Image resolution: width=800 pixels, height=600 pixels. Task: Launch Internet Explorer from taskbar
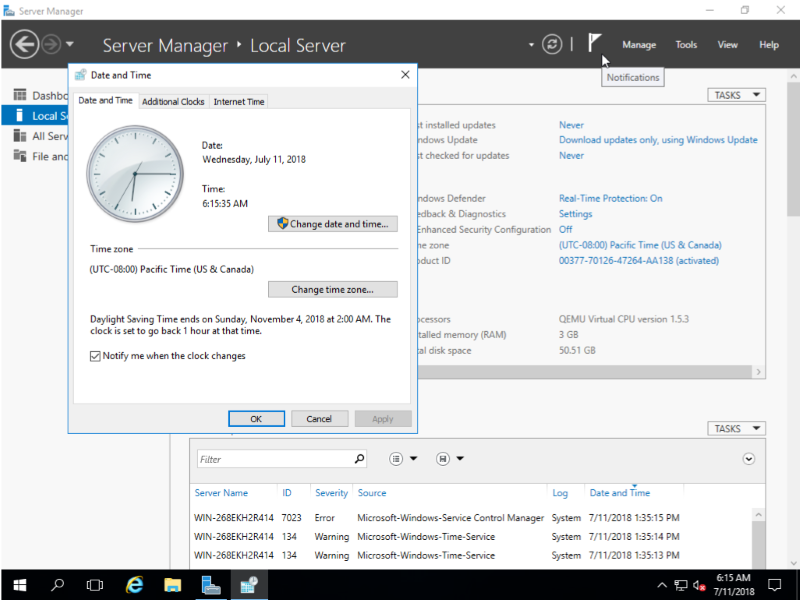134,585
